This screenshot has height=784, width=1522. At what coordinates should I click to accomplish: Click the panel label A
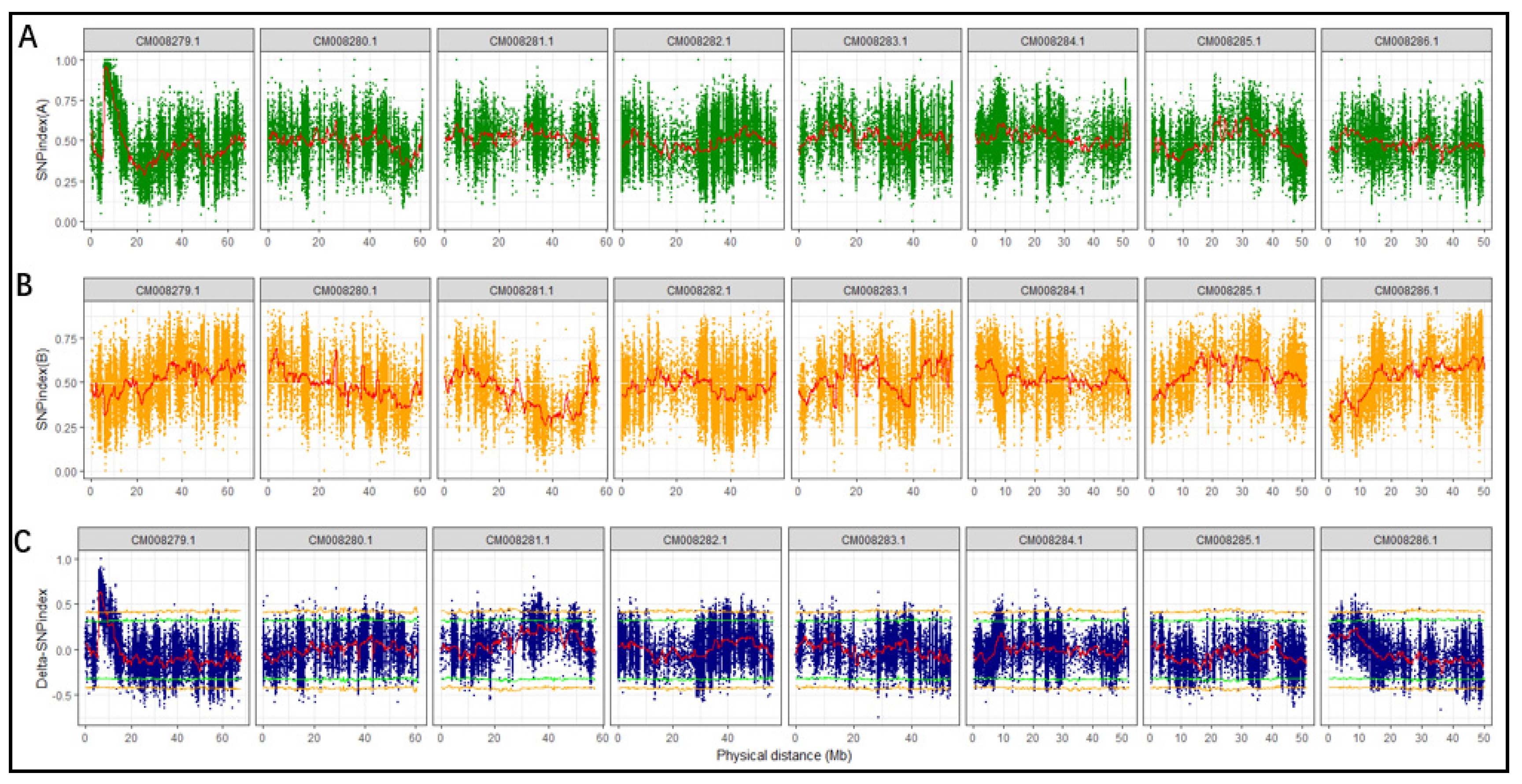[28, 37]
